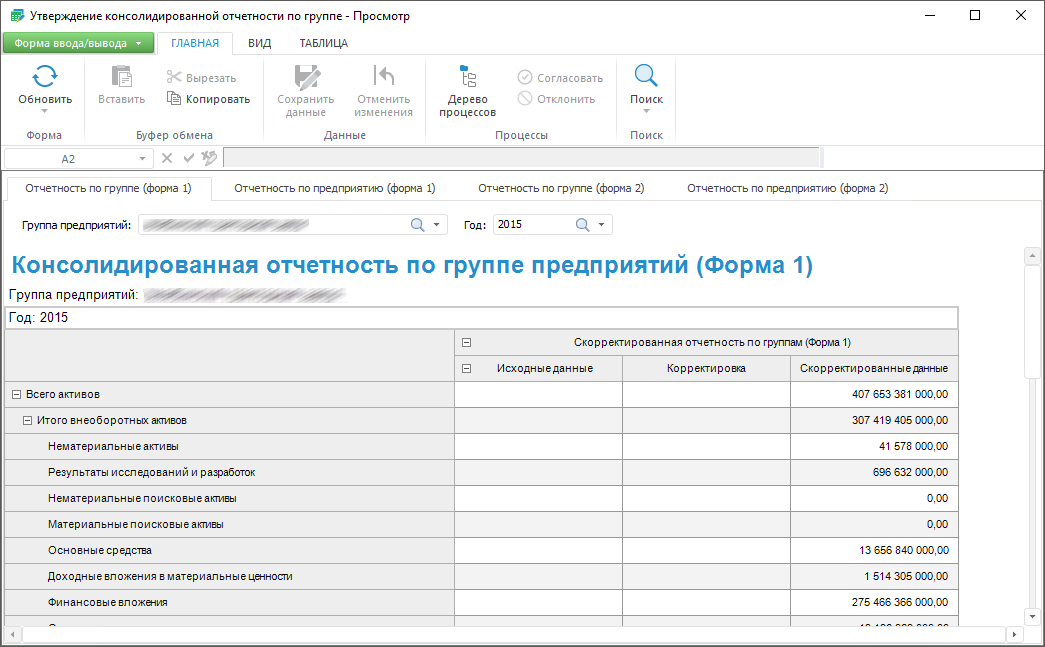Image resolution: width=1045 pixels, height=647 pixels.
Task: Click Сохранить данные icon
Action: tap(305, 77)
